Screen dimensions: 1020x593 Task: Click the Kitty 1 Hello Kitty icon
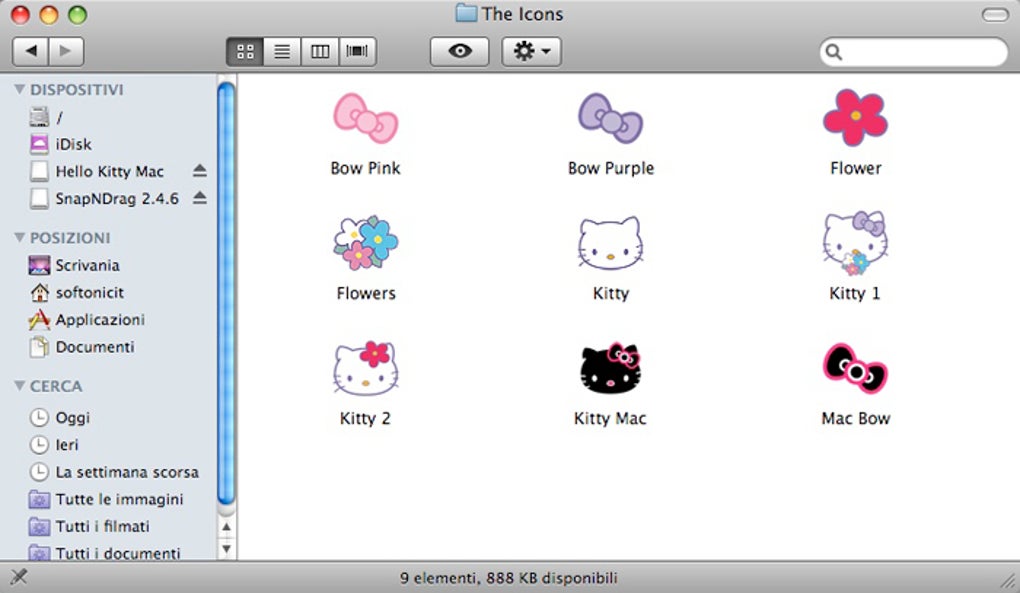click(x=854, y=243)
